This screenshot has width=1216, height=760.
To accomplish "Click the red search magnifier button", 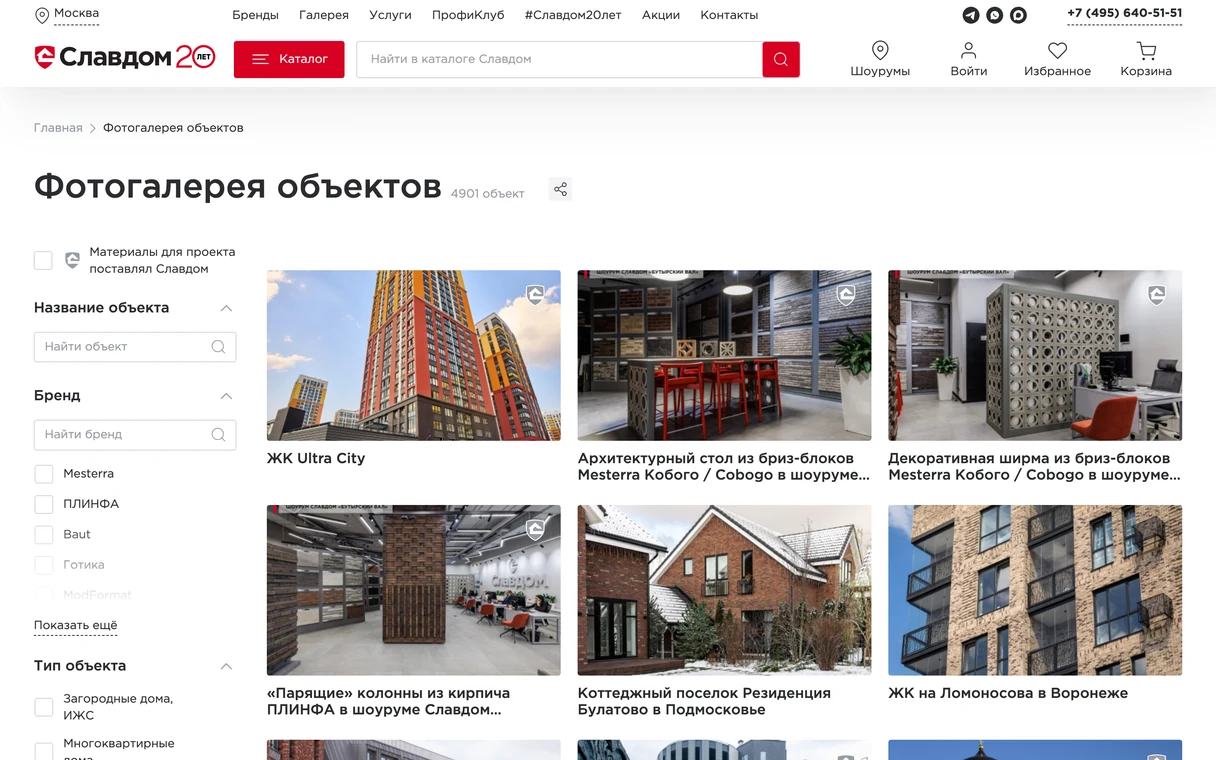I will click(x=781, y=59).
